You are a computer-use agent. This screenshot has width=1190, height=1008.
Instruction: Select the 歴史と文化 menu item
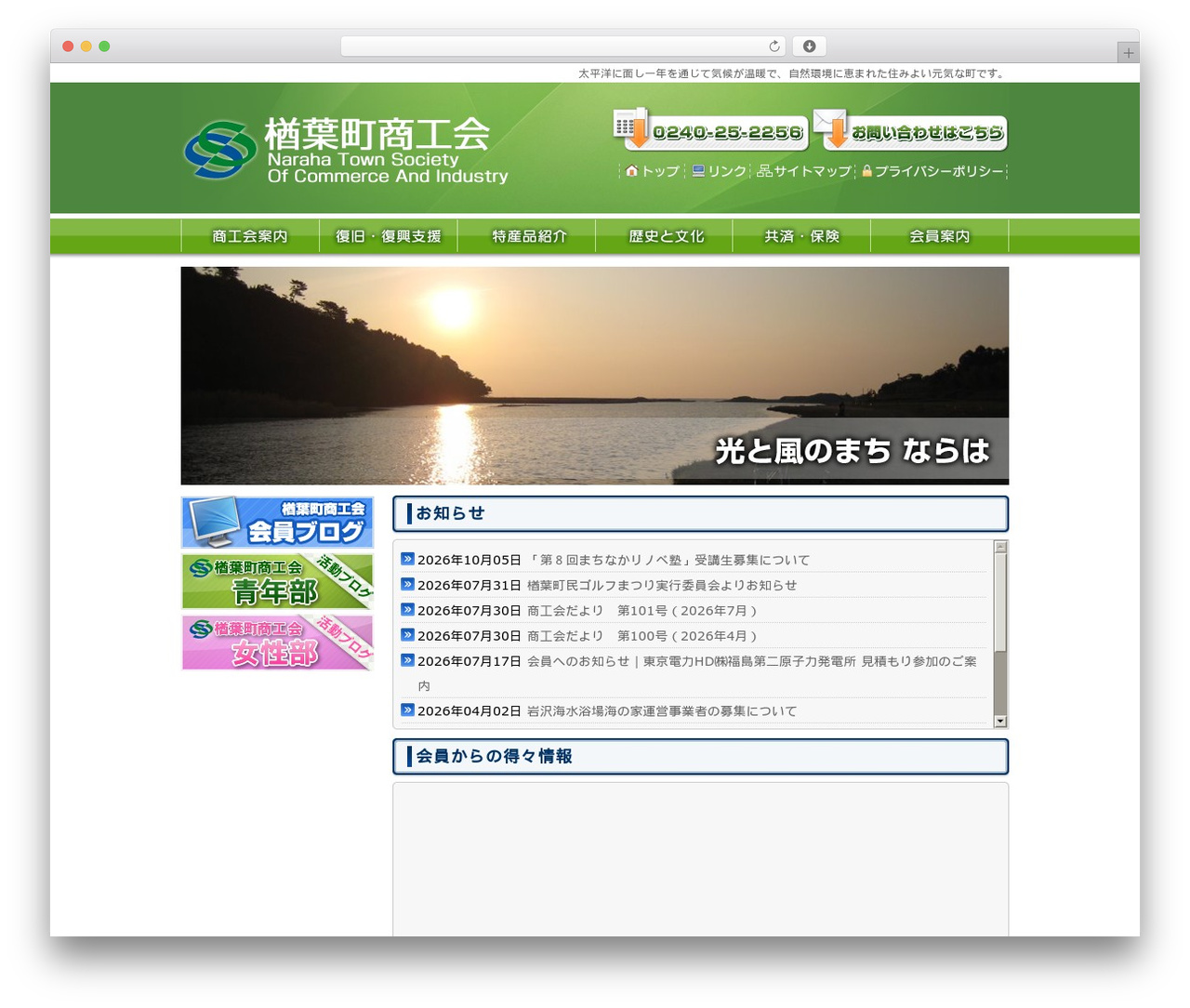664,236
